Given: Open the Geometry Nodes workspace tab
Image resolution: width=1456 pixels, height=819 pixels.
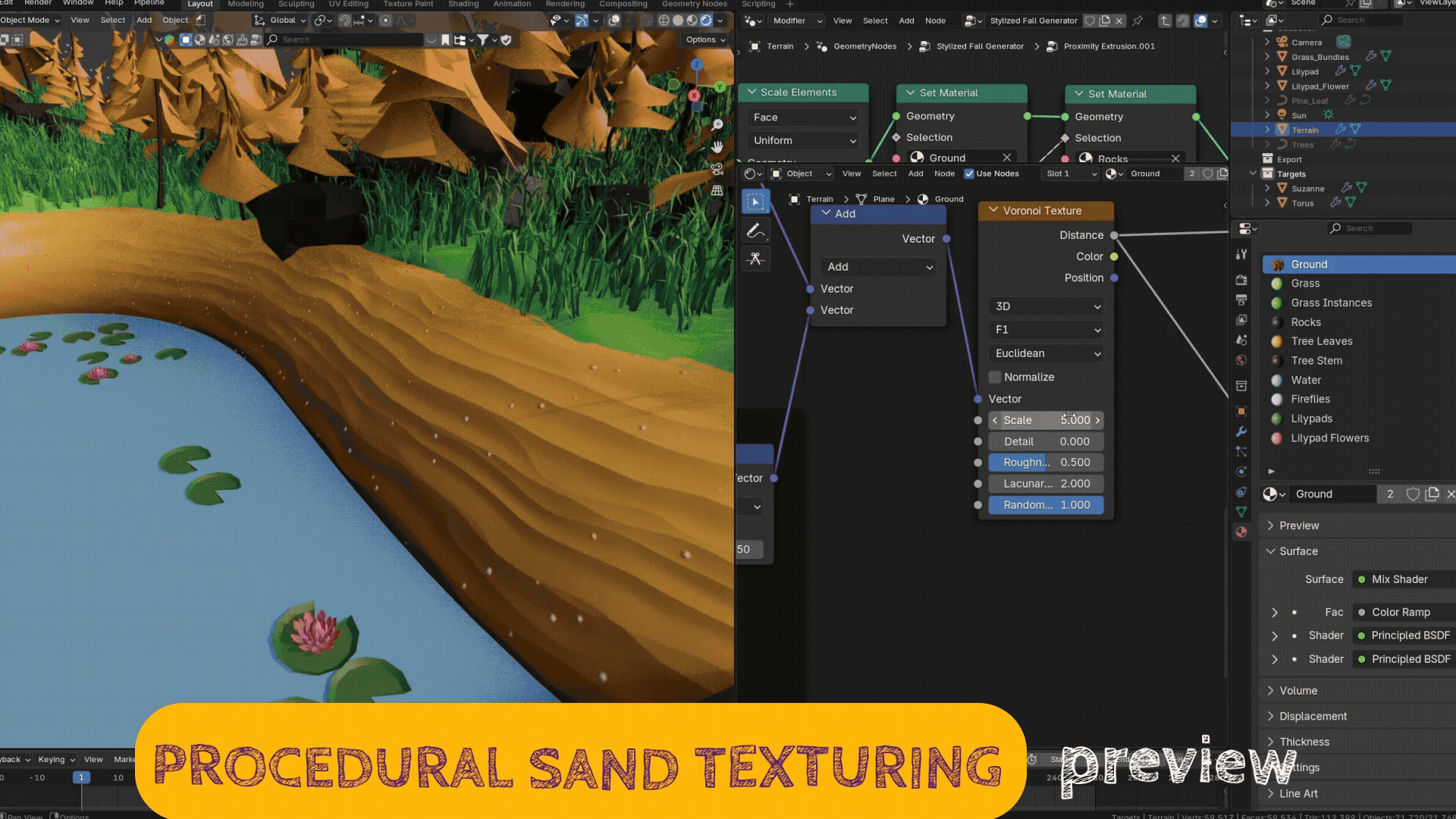Looking at the screenshot, I should click(x=694, y=4).
